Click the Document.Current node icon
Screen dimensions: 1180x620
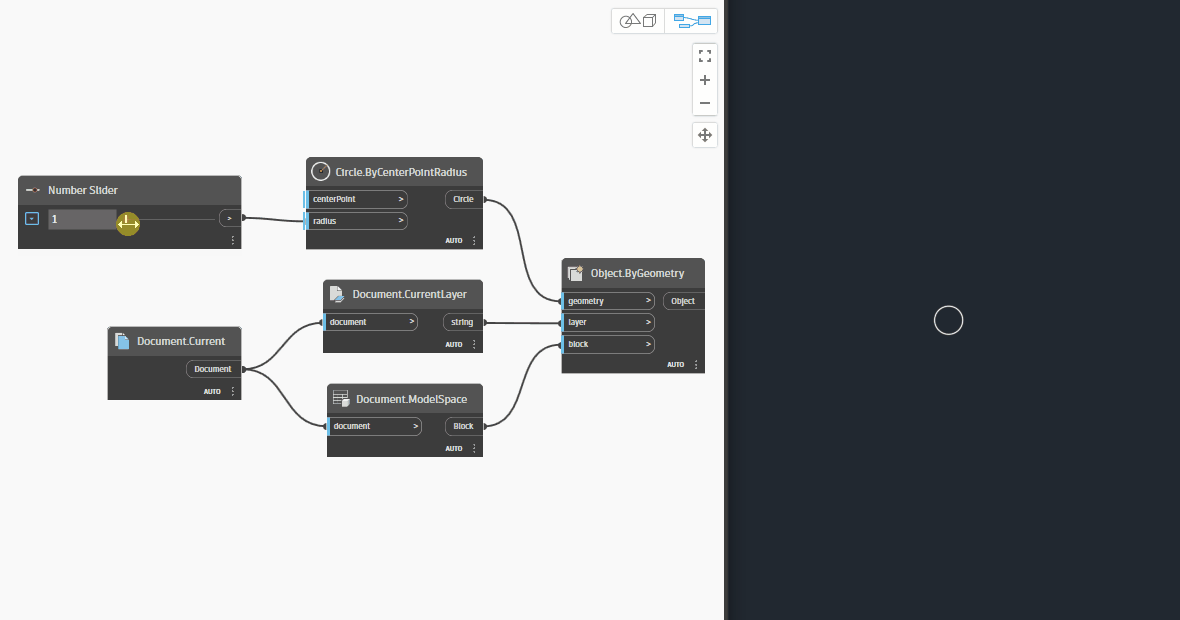click(122, 341)
